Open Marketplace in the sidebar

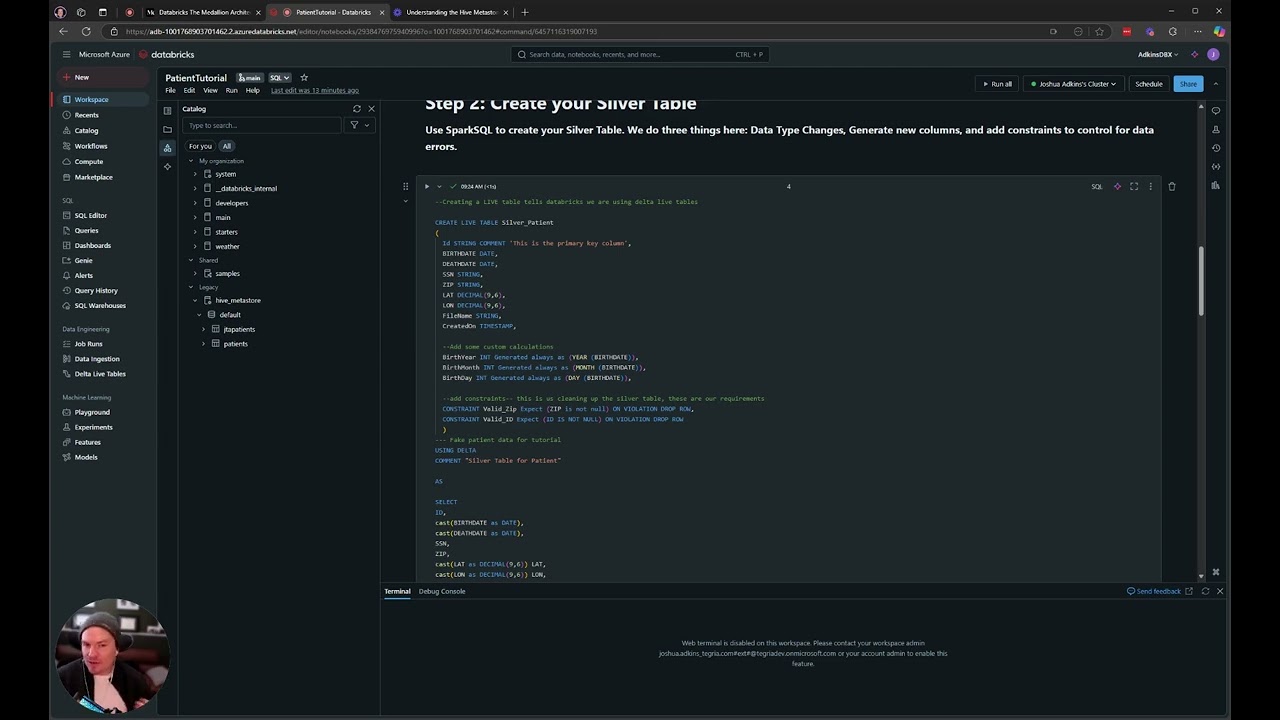click(93, 177)
